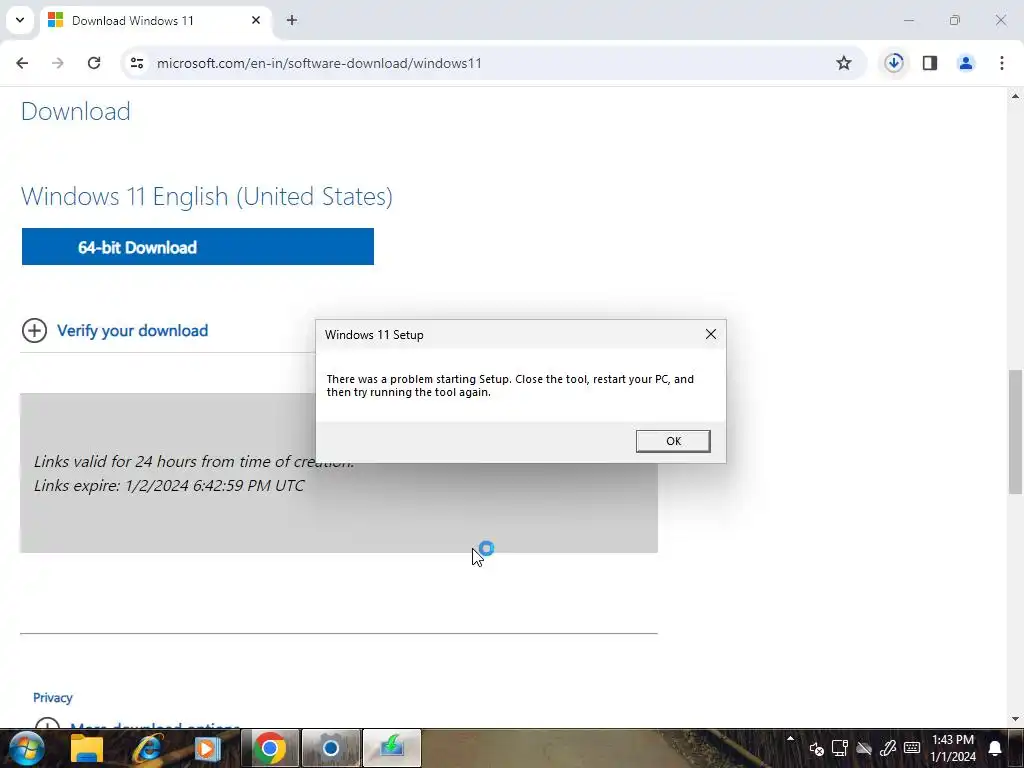Click the Links expire date text
The height and width of the screenshot is (768, 1024).
(169, 485)
